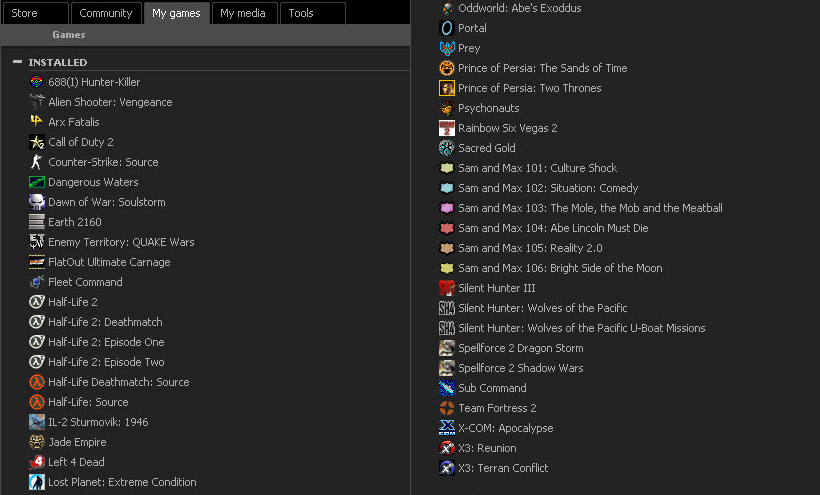The image size is (820, 495).
Task: Select the My games tab
Action: [x=176, y=13]
